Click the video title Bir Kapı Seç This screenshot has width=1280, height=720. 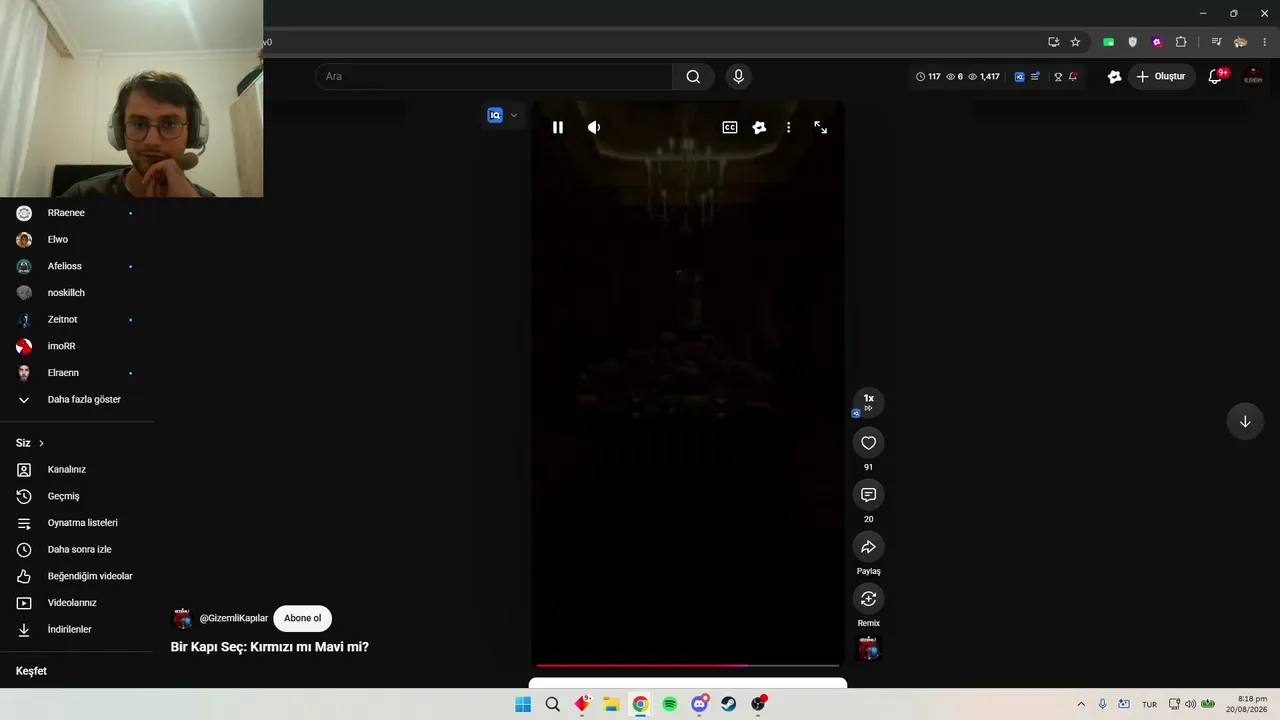tap(269, 647)
